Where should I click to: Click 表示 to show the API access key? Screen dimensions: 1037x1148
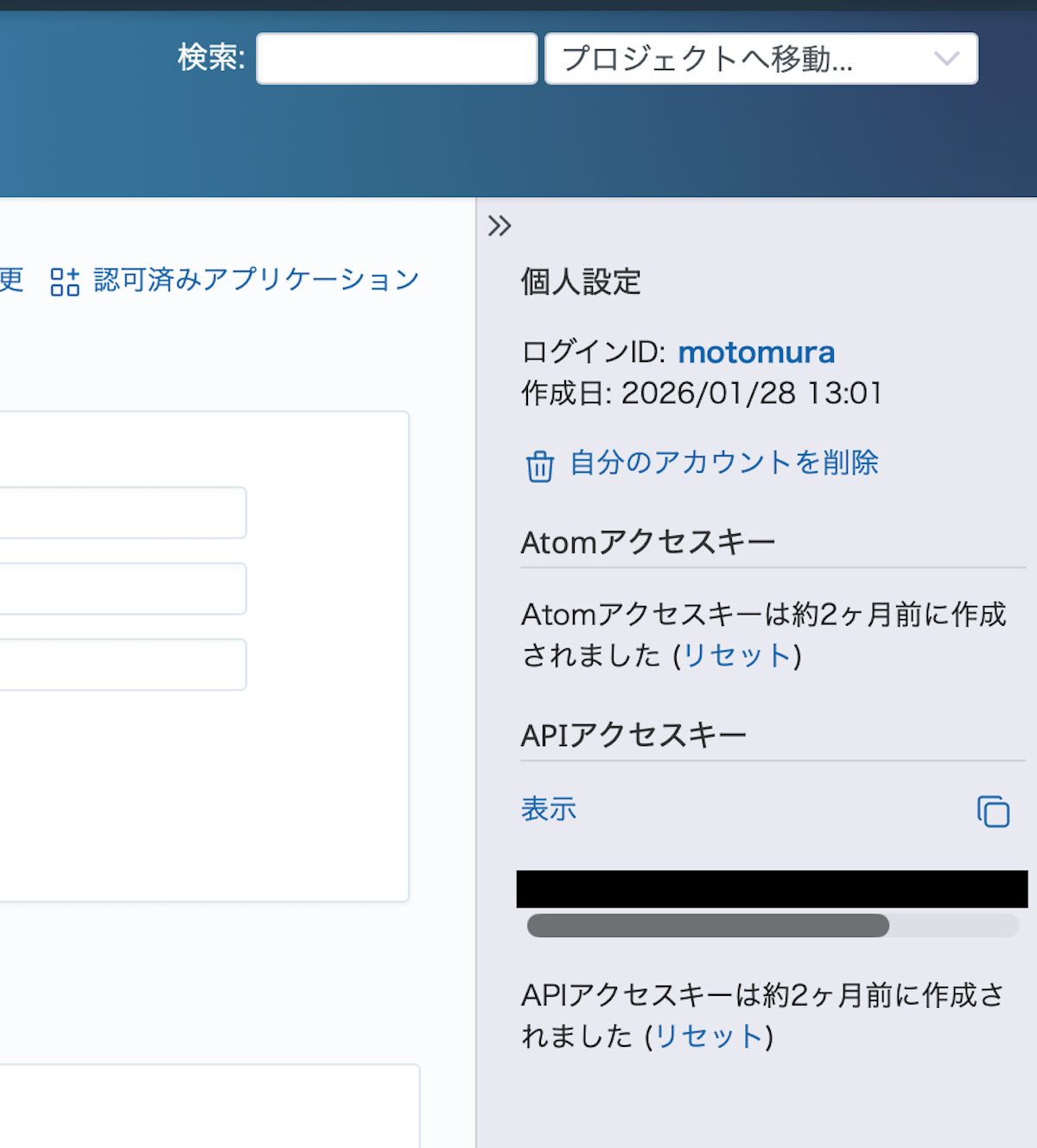point(548,809)
